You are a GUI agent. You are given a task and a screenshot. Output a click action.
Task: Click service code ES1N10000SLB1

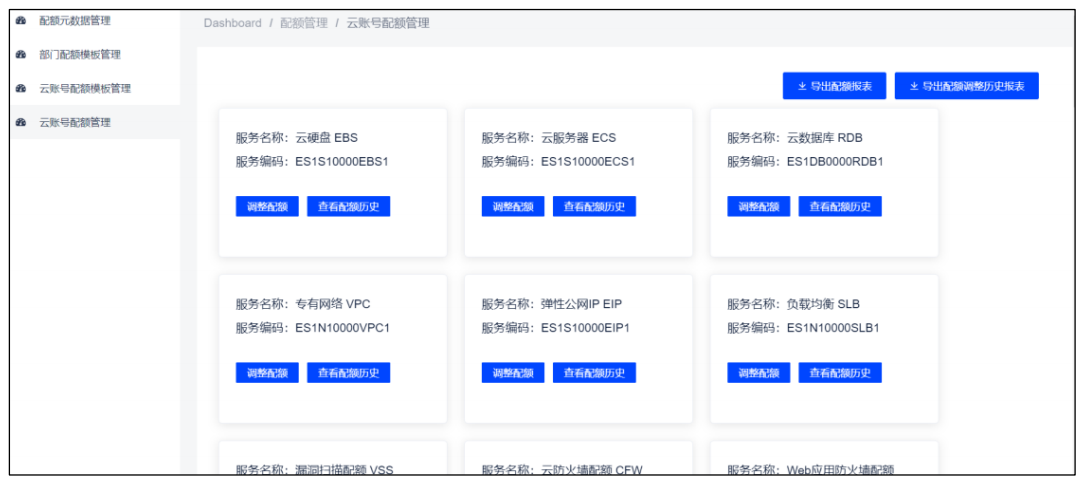point(833,328)
